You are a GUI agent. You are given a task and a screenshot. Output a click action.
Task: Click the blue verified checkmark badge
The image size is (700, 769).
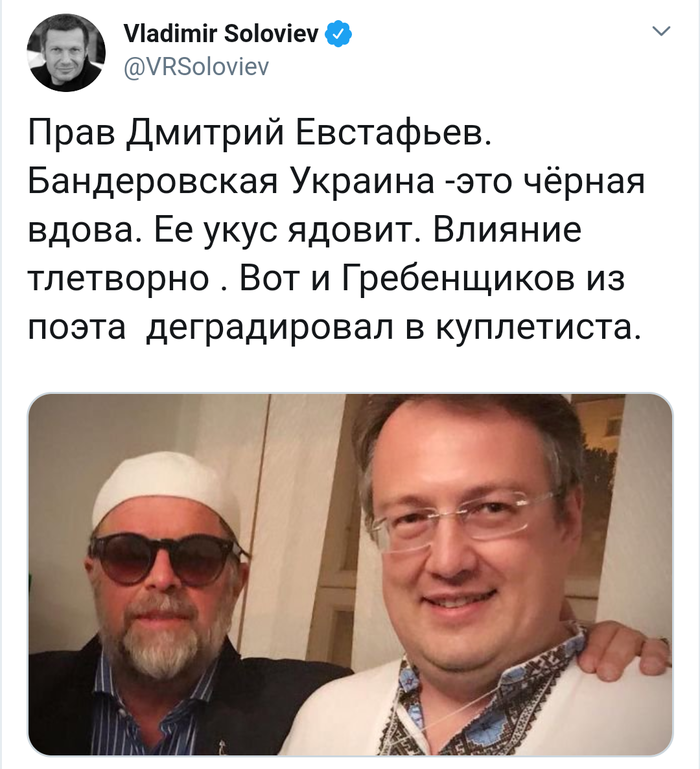click(x=338, y=34)
